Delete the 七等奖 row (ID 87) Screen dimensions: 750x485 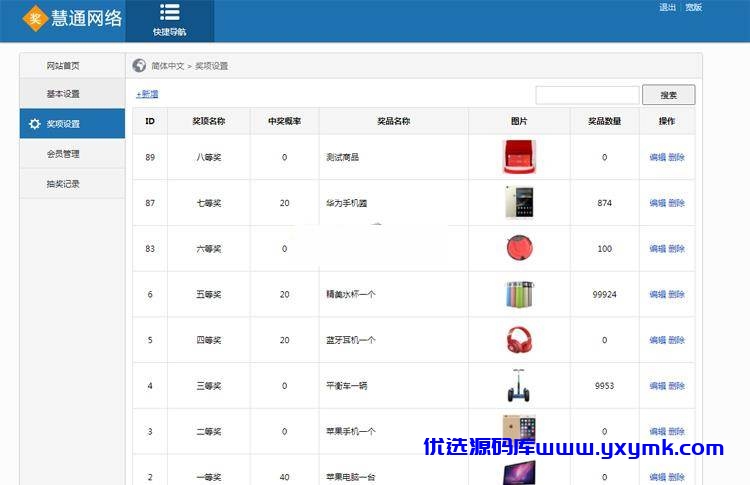click(676, 203)
